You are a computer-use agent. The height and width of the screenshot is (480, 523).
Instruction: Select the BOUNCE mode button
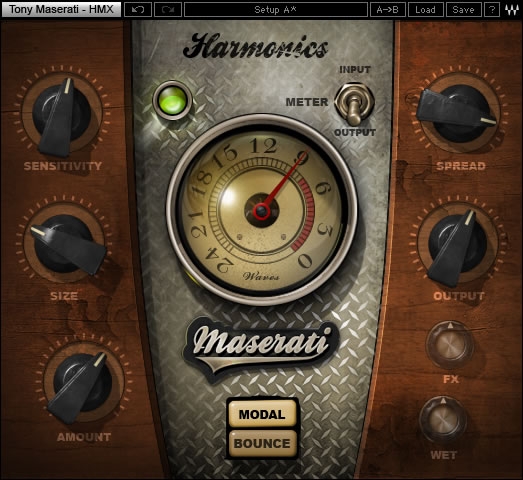point(262,443)
